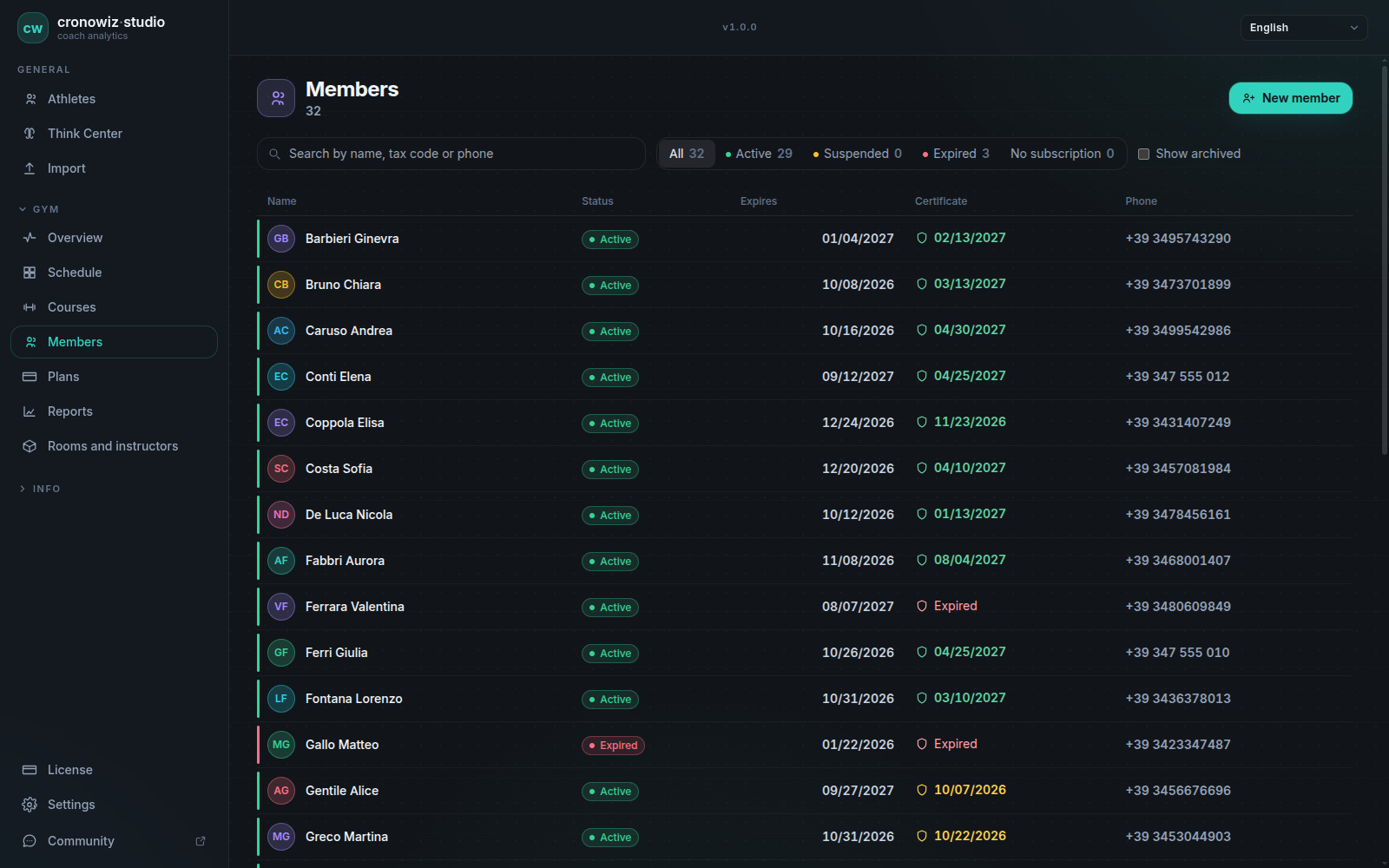The height and width of the screenshot is (868, 1389).
Task: Click the Settings gear icon
Action: (30, 805)
